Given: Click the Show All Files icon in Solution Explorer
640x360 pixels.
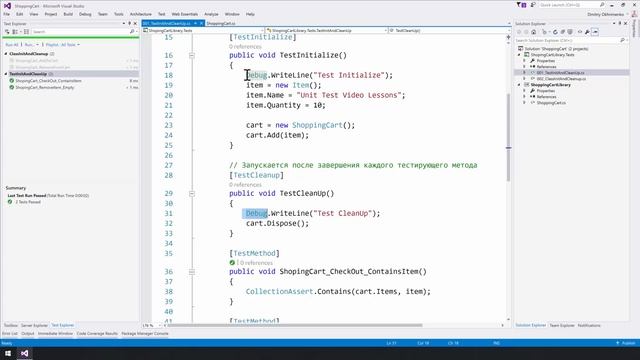Looking at the screenshot, I should [570, 32].
